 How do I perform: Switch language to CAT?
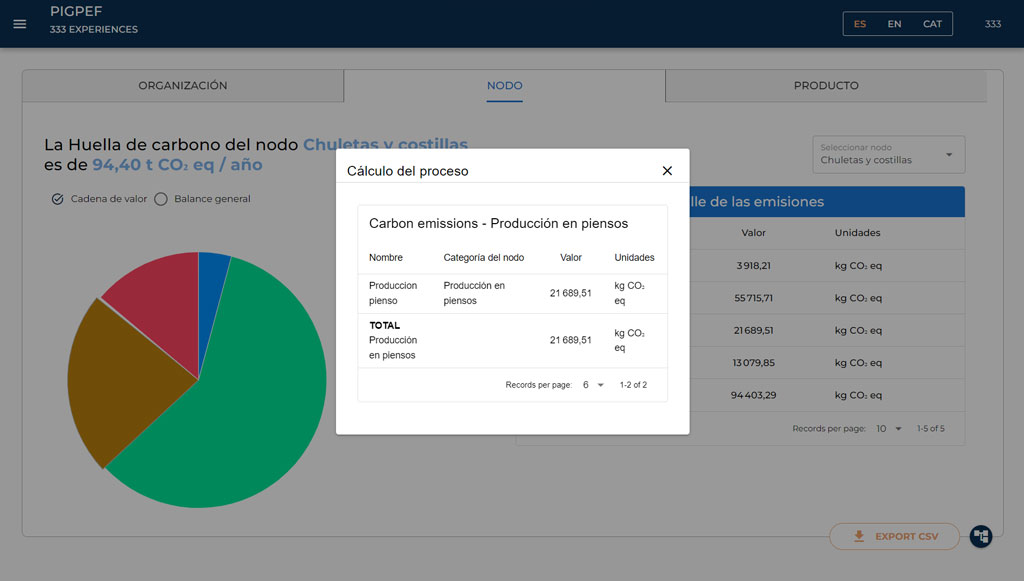coord(932,24)
